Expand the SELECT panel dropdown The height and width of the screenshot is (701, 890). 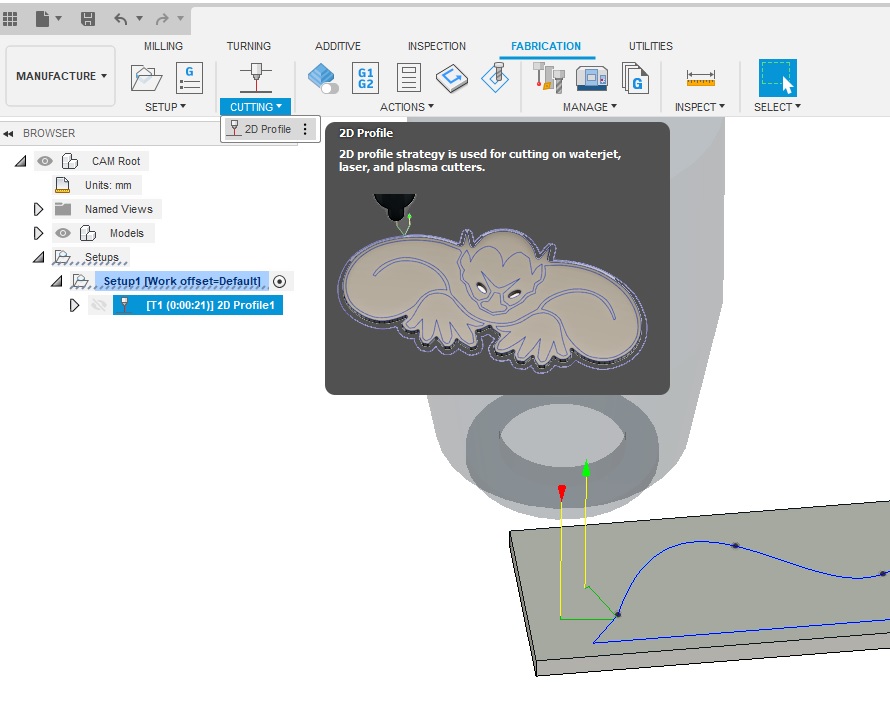[x=777, y=107]
